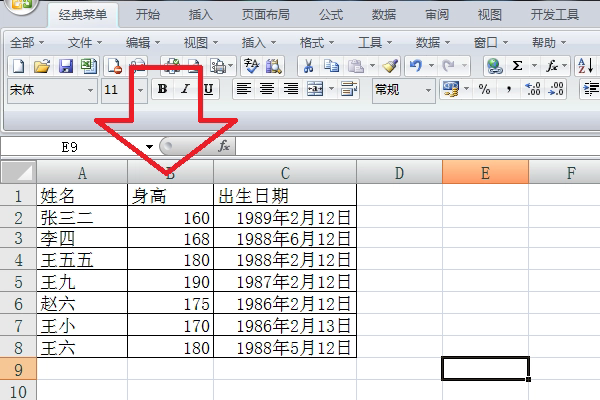The height and width of the screenshot is (400, 600).
Task: Expand the merge cells options arrow
Action: click(331, 90)
